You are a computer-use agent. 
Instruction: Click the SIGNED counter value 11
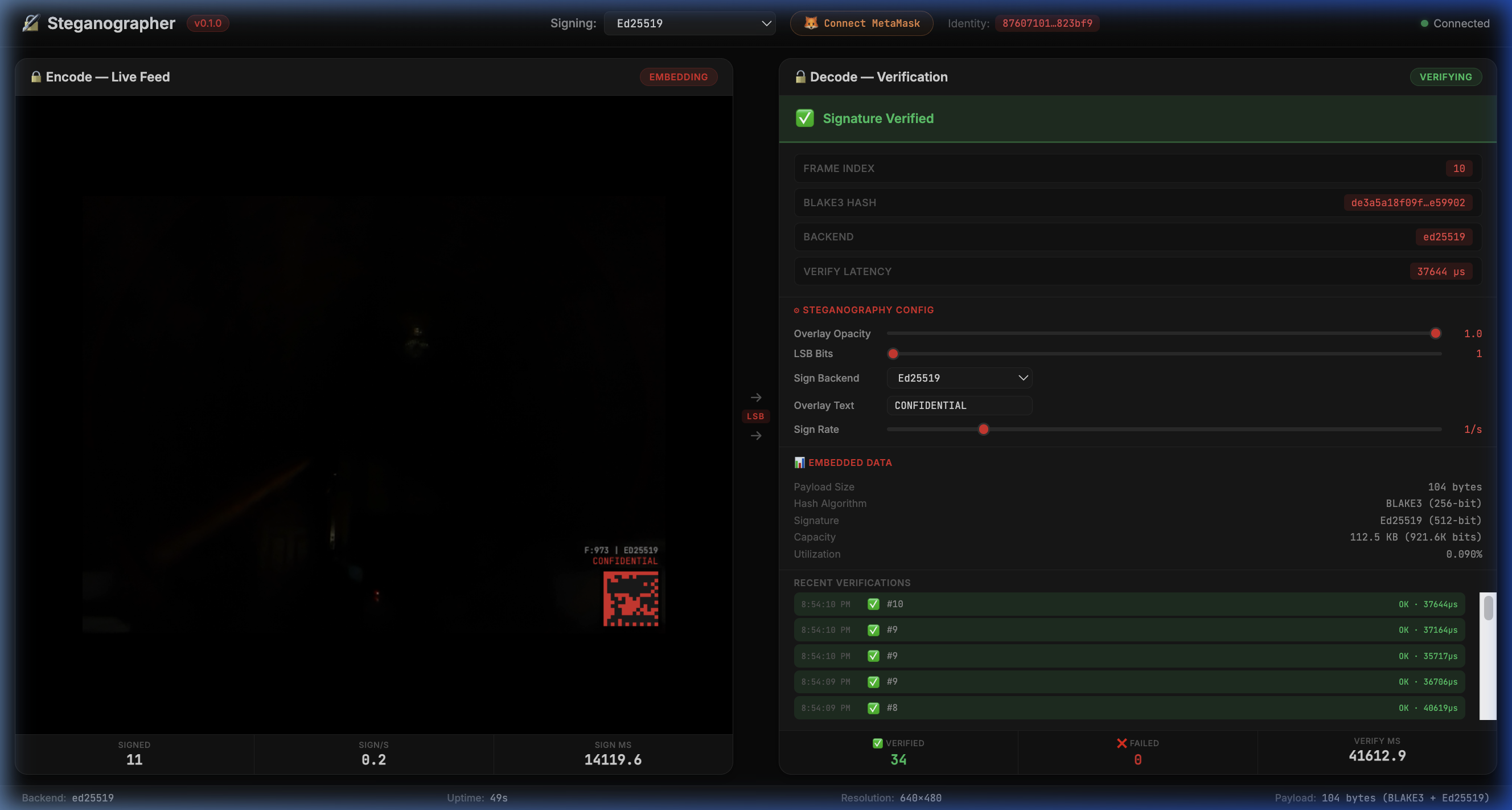[x=134, y=759]
